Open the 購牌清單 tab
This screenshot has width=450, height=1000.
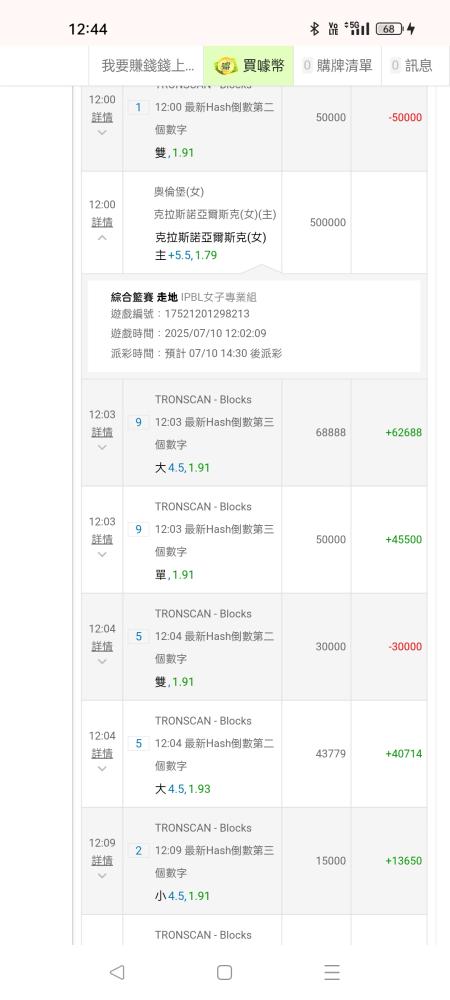pos(337,65)
